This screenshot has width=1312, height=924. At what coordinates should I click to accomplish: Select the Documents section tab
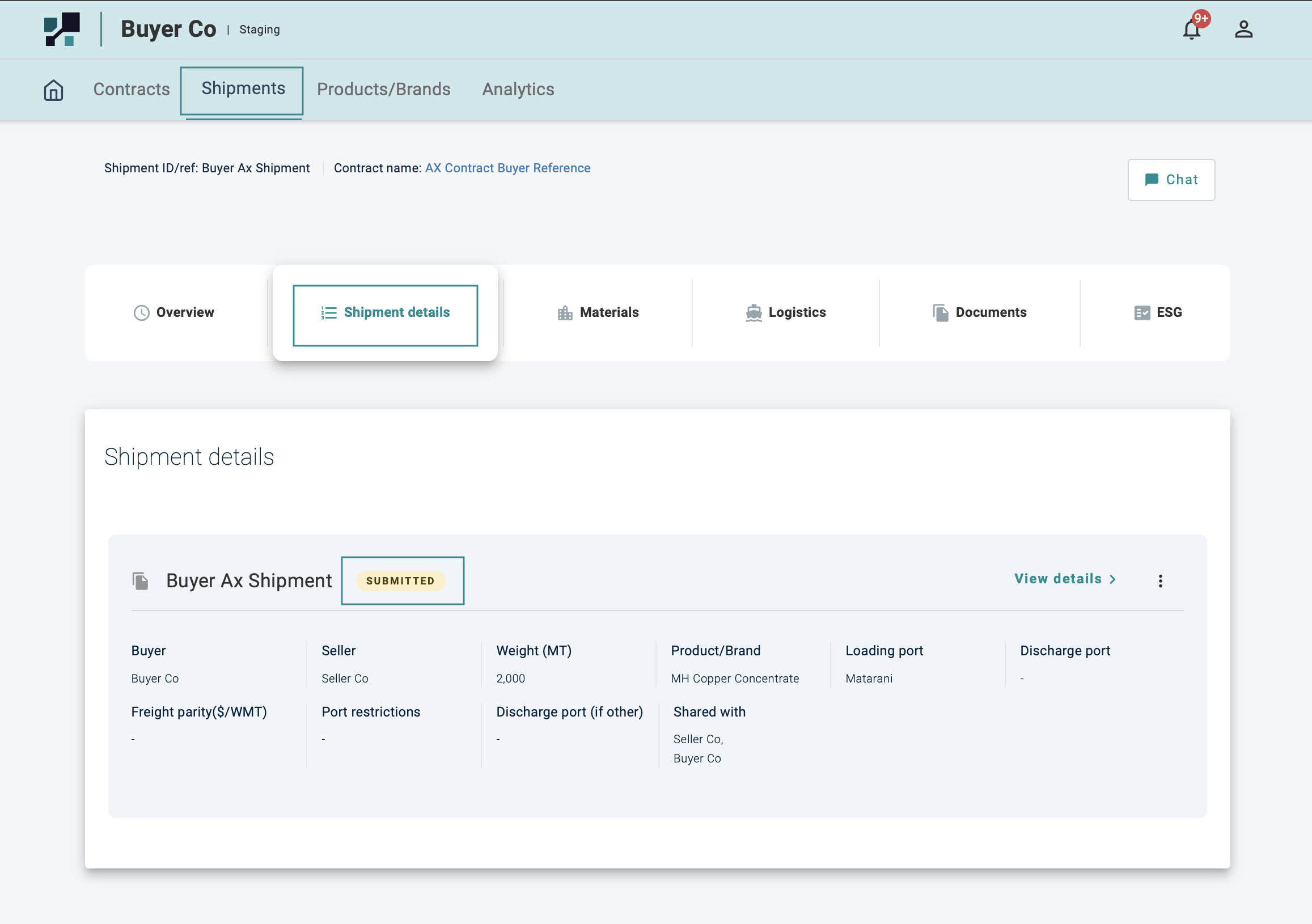tap(979, 312)
